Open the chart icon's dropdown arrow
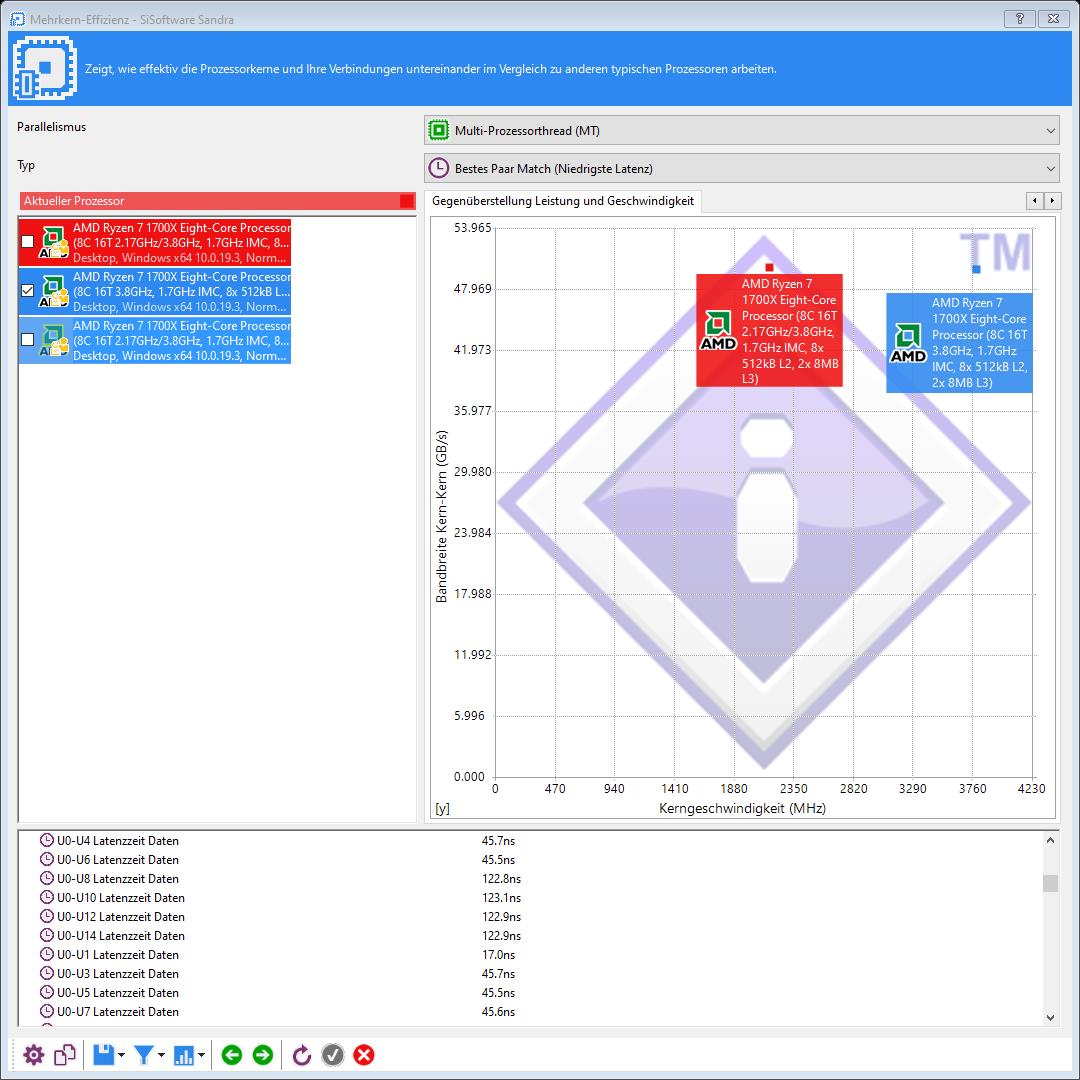 pos(201,1055)
